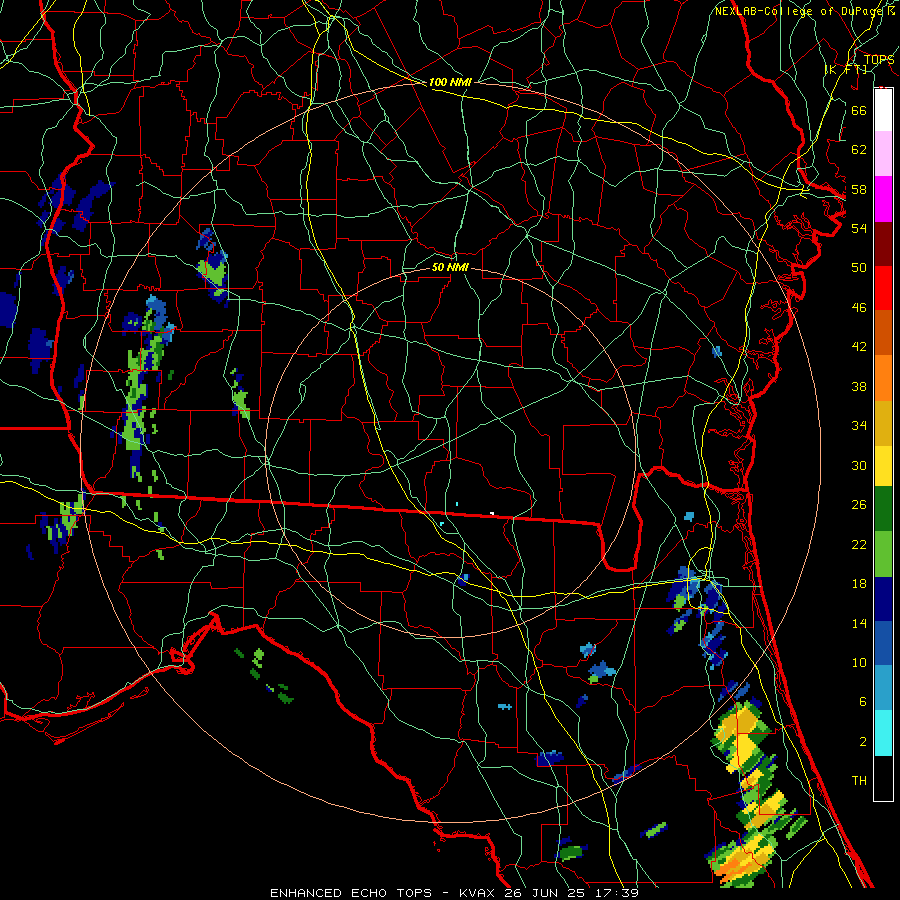Click the legend value "18"
The image size is (900, 900).
coord(859,584)
